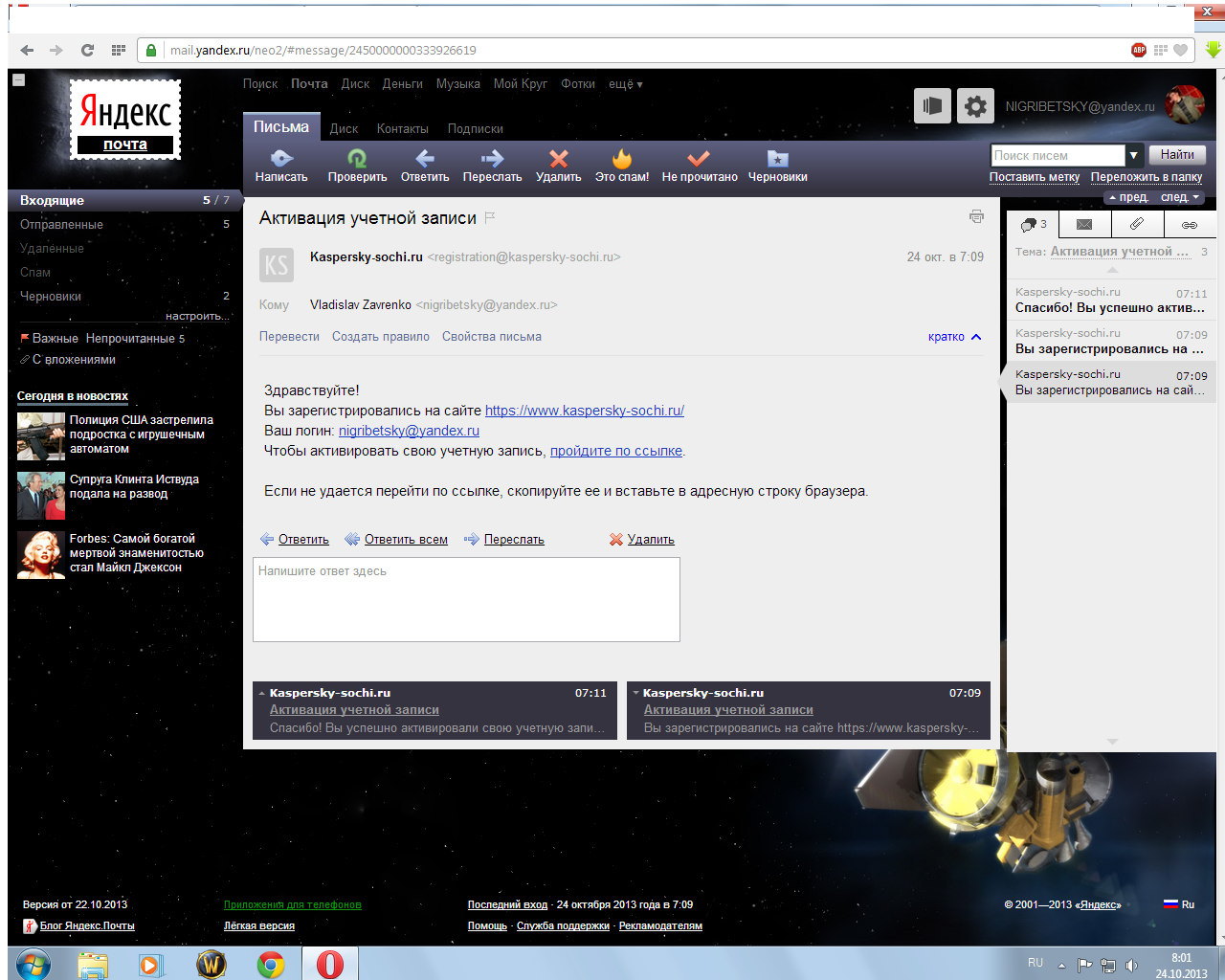Click in the Напишите ответ здесь reply box

tap(466, 599)
